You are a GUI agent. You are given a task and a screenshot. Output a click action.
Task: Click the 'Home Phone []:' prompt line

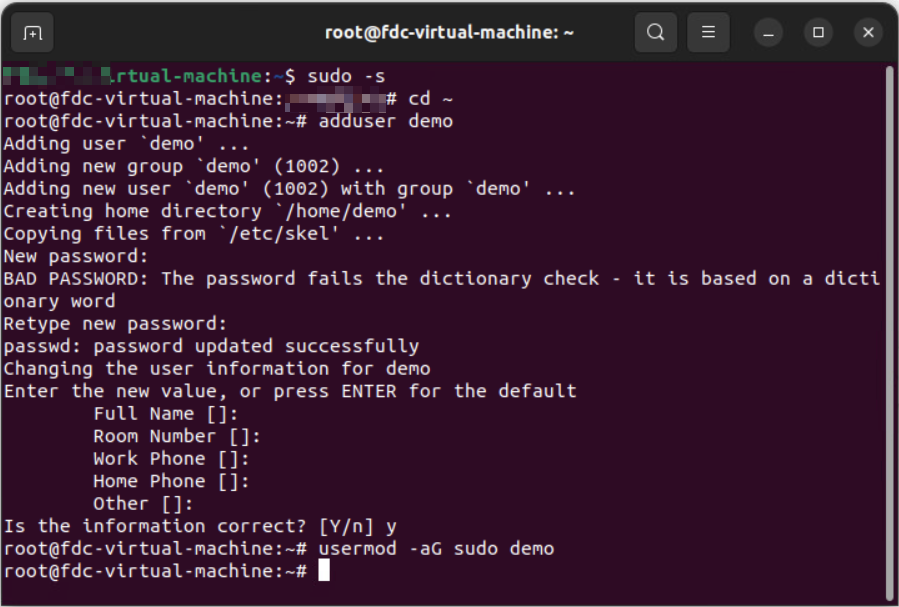(x=171, y=481)
